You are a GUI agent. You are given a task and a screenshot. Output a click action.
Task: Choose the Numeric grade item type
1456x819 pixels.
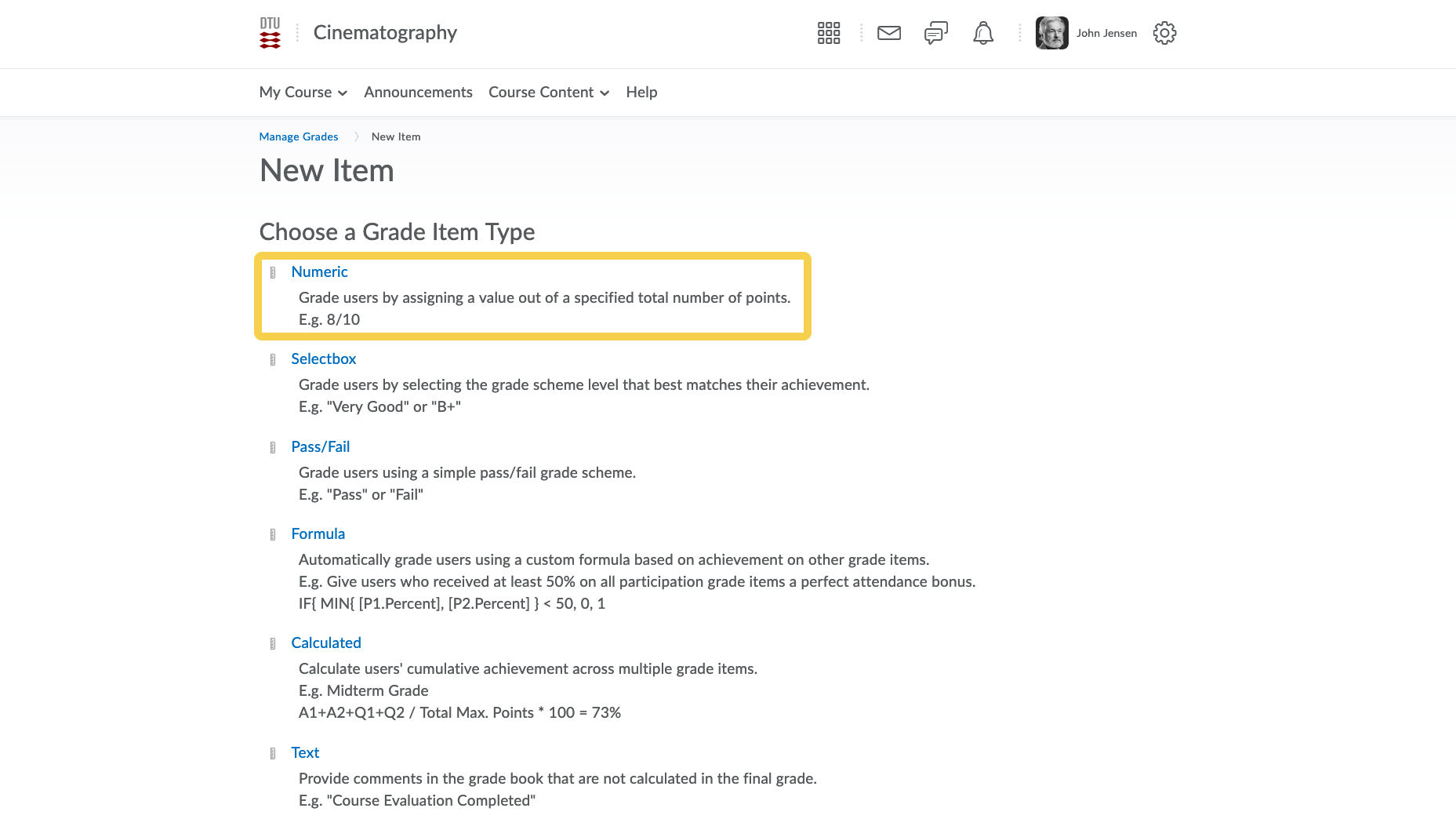coord(319,272)
